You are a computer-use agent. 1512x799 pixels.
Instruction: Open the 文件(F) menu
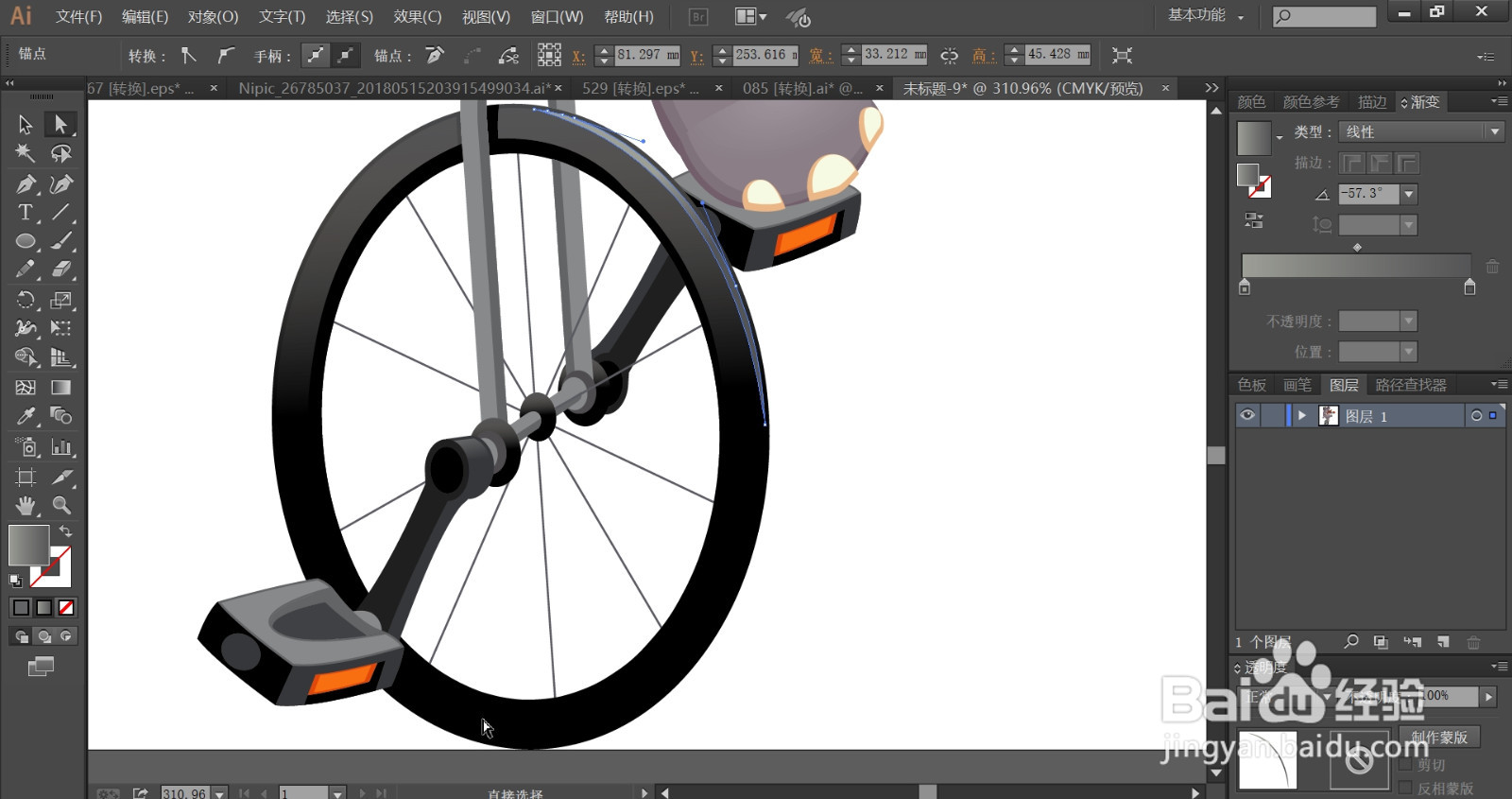tap(78, 17)
